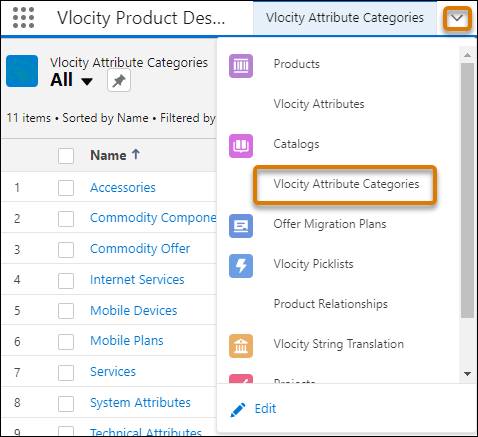
Task: Open the Mobile Plans record link
Action: coord(127,341)
